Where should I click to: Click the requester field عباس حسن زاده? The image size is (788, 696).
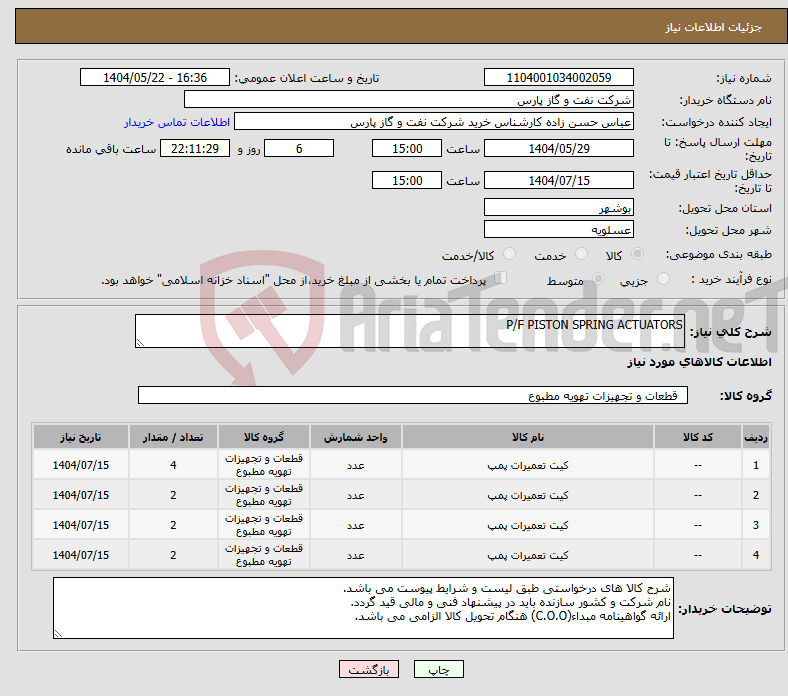tap(434, 122)
